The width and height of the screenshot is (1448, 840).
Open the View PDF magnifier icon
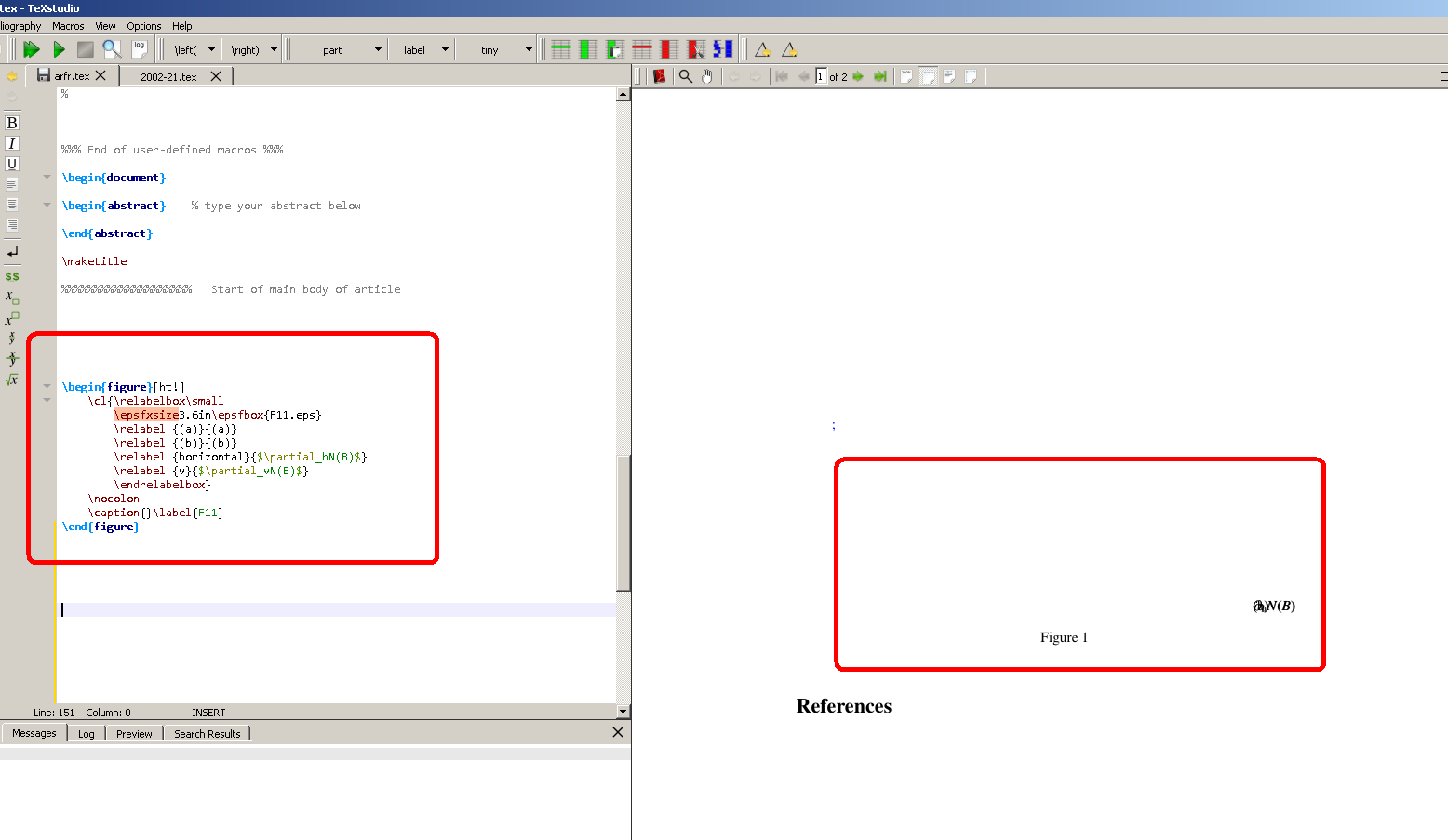coord(112,49)
